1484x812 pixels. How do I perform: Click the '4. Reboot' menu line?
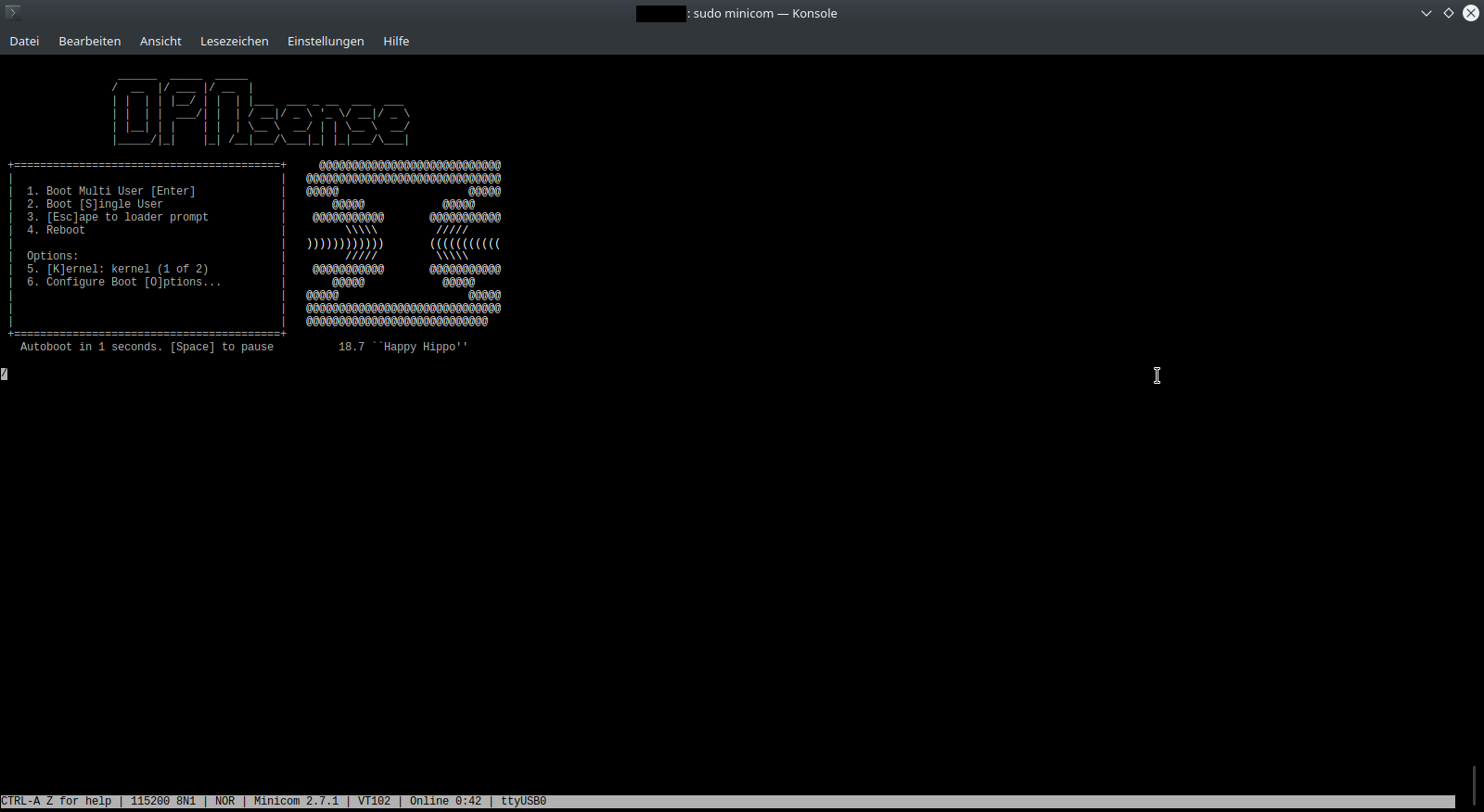click(56, 230)
